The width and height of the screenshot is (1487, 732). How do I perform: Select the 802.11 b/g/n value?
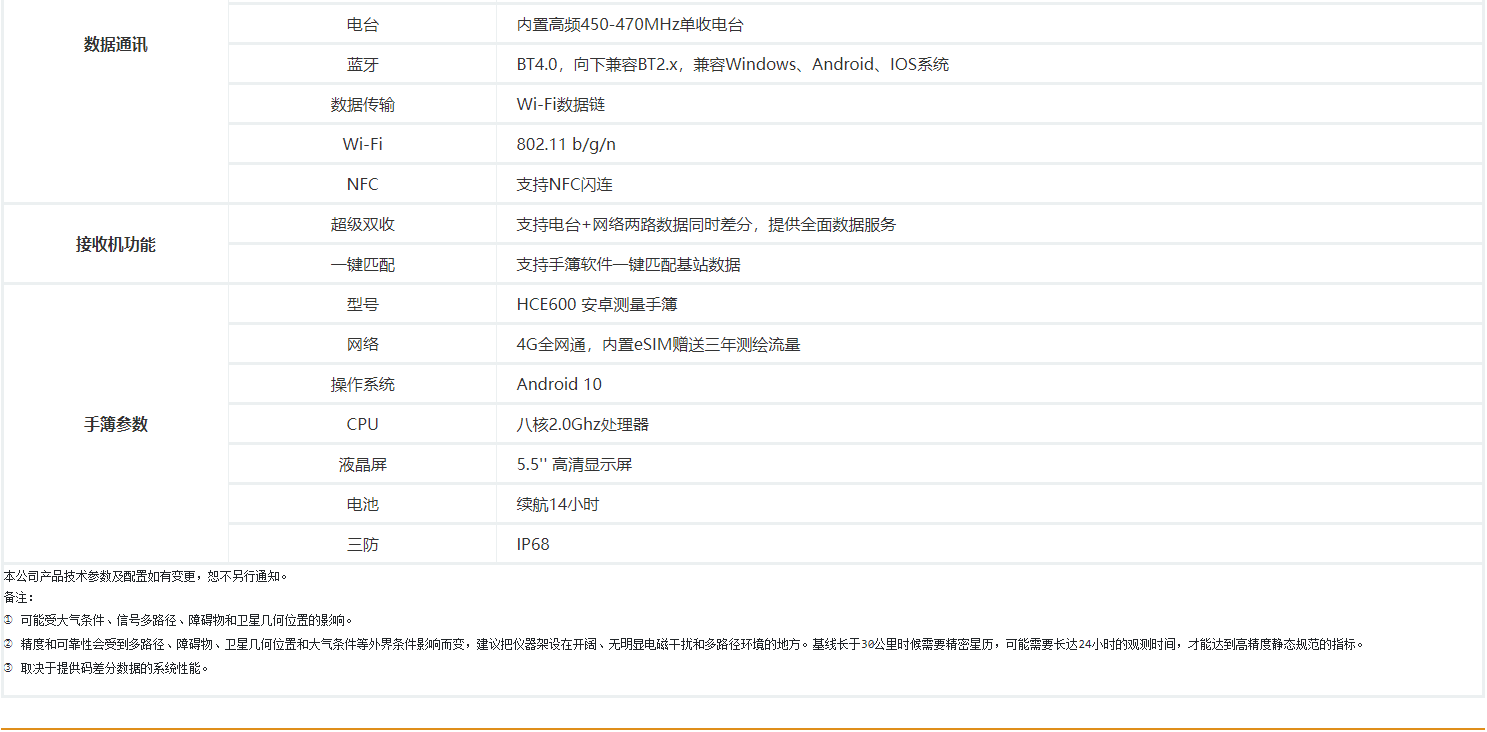tap(566, 145)
